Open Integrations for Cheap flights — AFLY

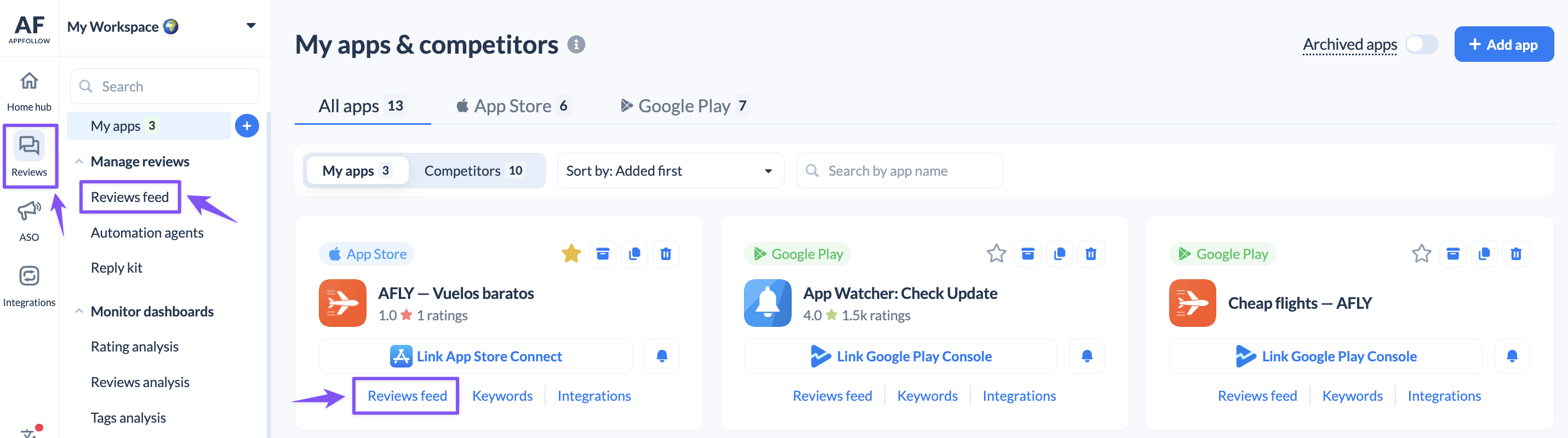click(x=1444, y=396)
